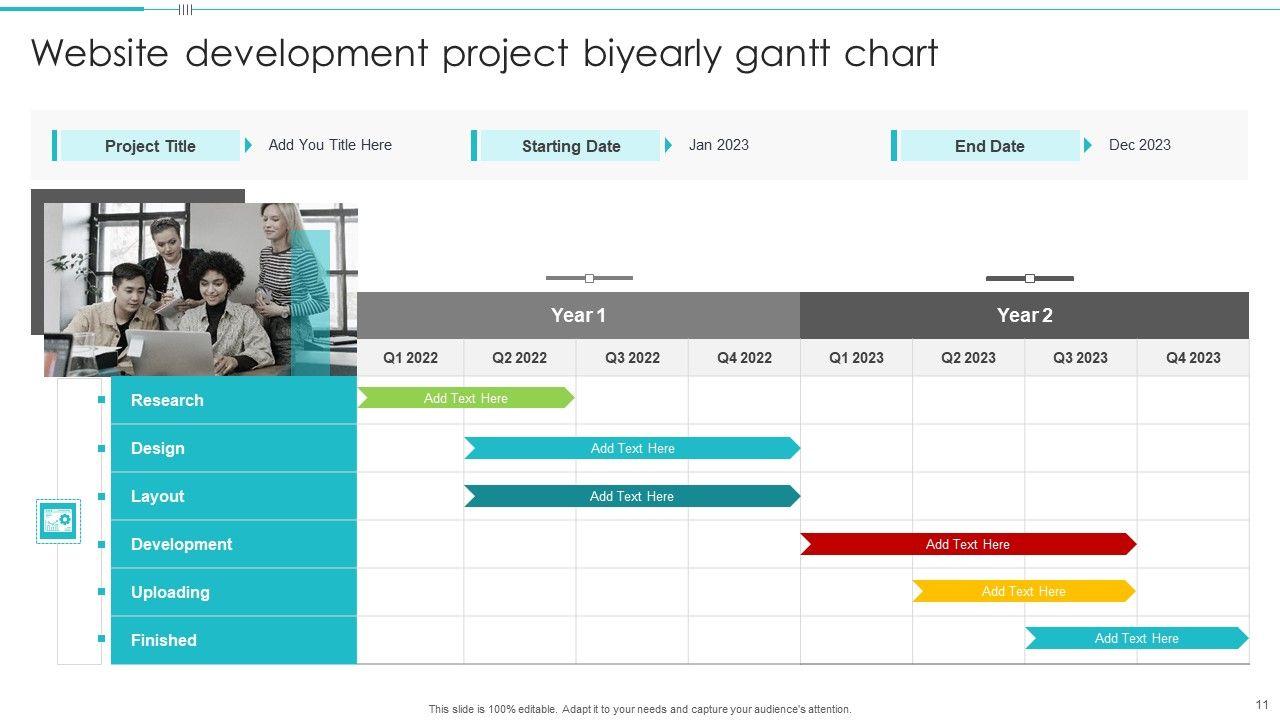
Task: Click the Layout task row label
Action: tap(234, 496)
